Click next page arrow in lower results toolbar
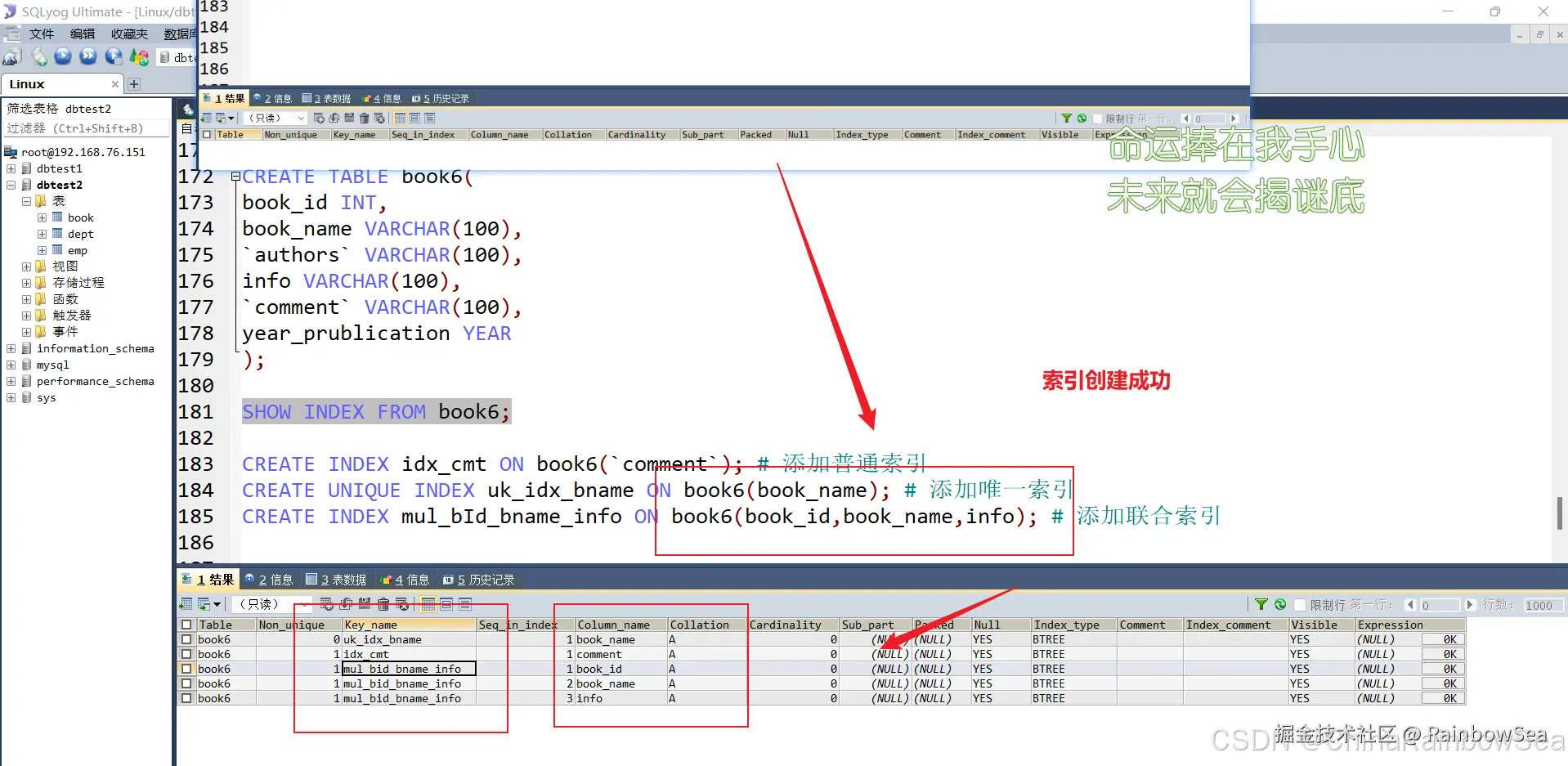 point(1470,605)
